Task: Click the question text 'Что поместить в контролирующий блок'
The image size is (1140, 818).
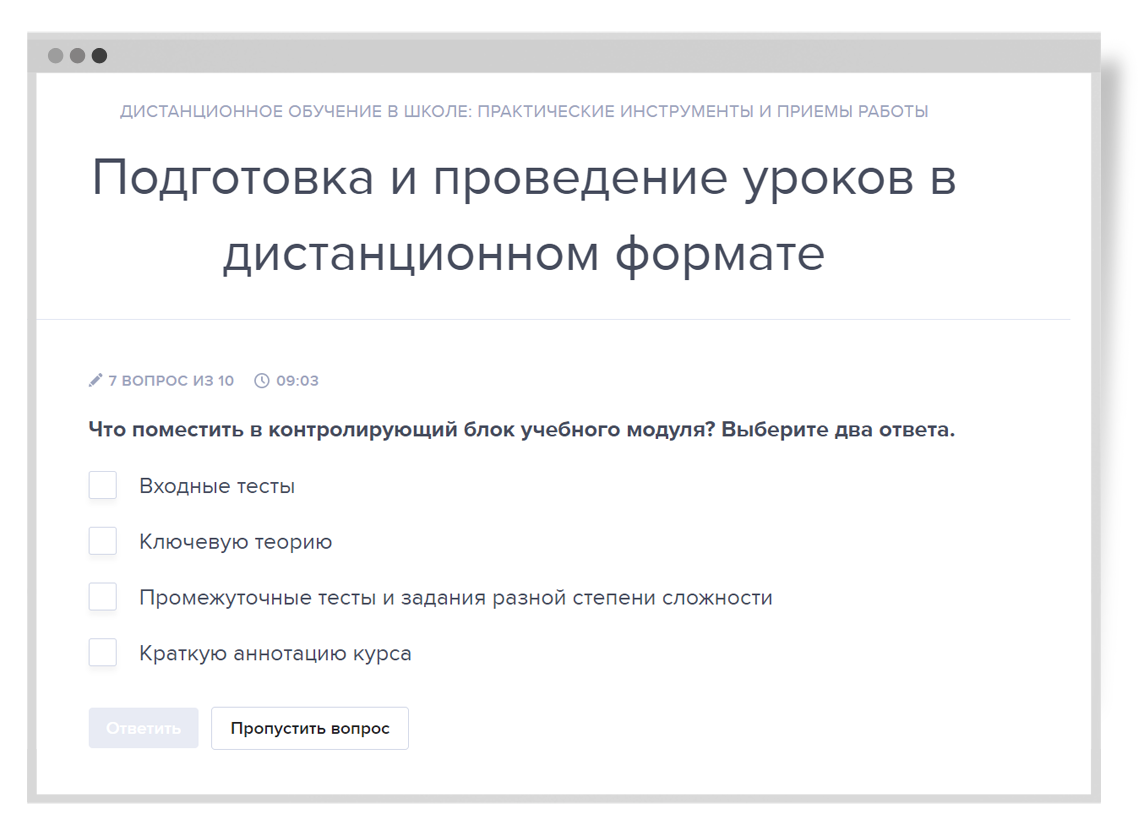Action: [x=521, y=431]
